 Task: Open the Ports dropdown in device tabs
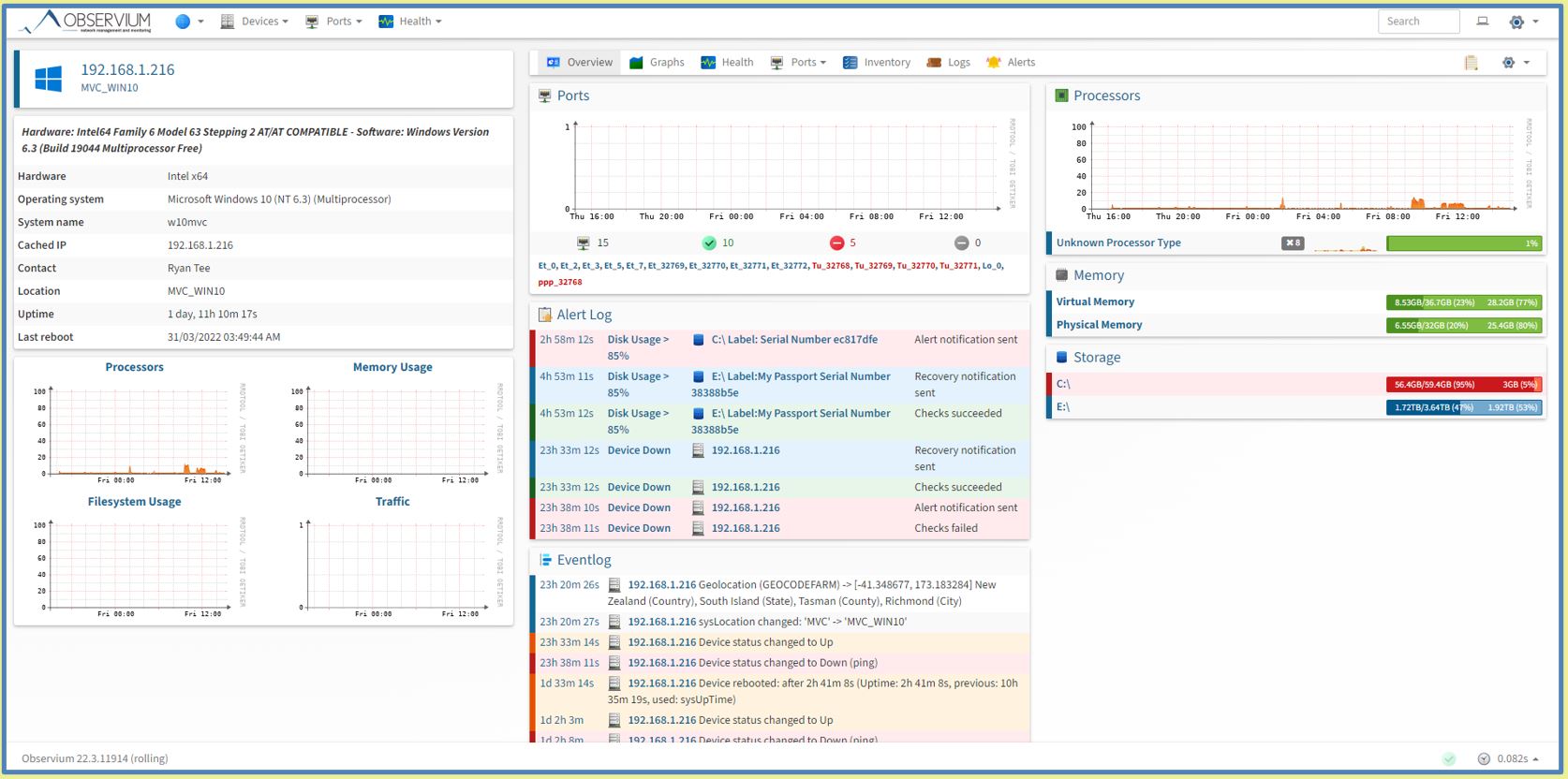click(799, 63)
